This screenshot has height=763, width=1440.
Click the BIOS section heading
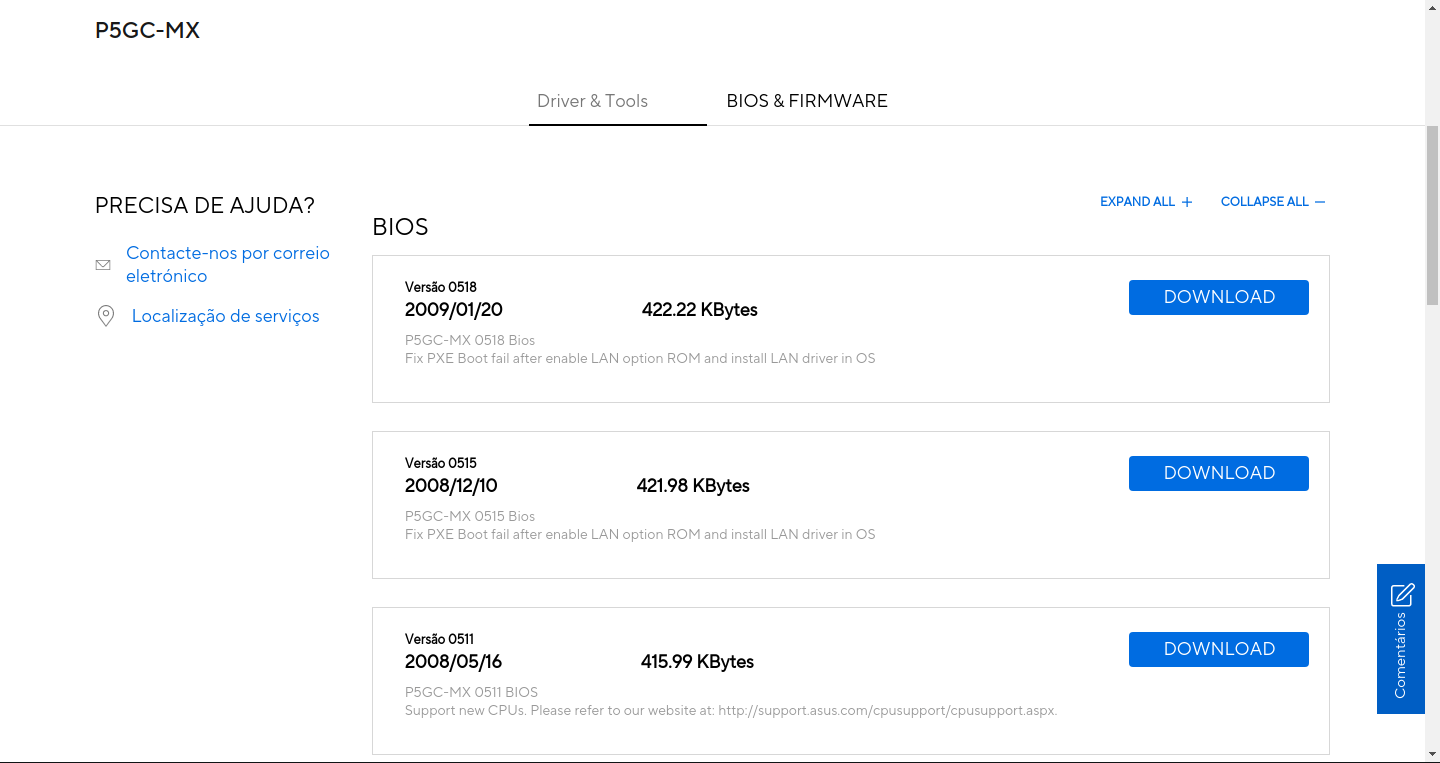click(x=400, y=227)
